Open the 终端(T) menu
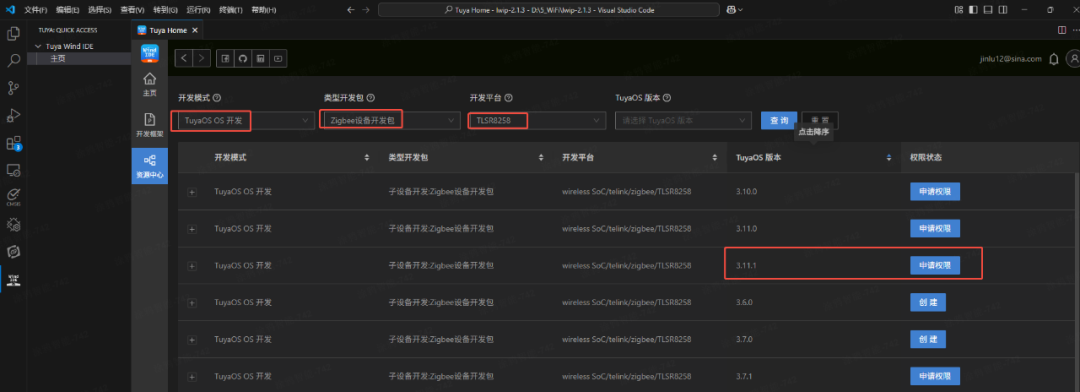Image resolution: width=1080 pixels, height=392 pixels. (x=231, y=10)
